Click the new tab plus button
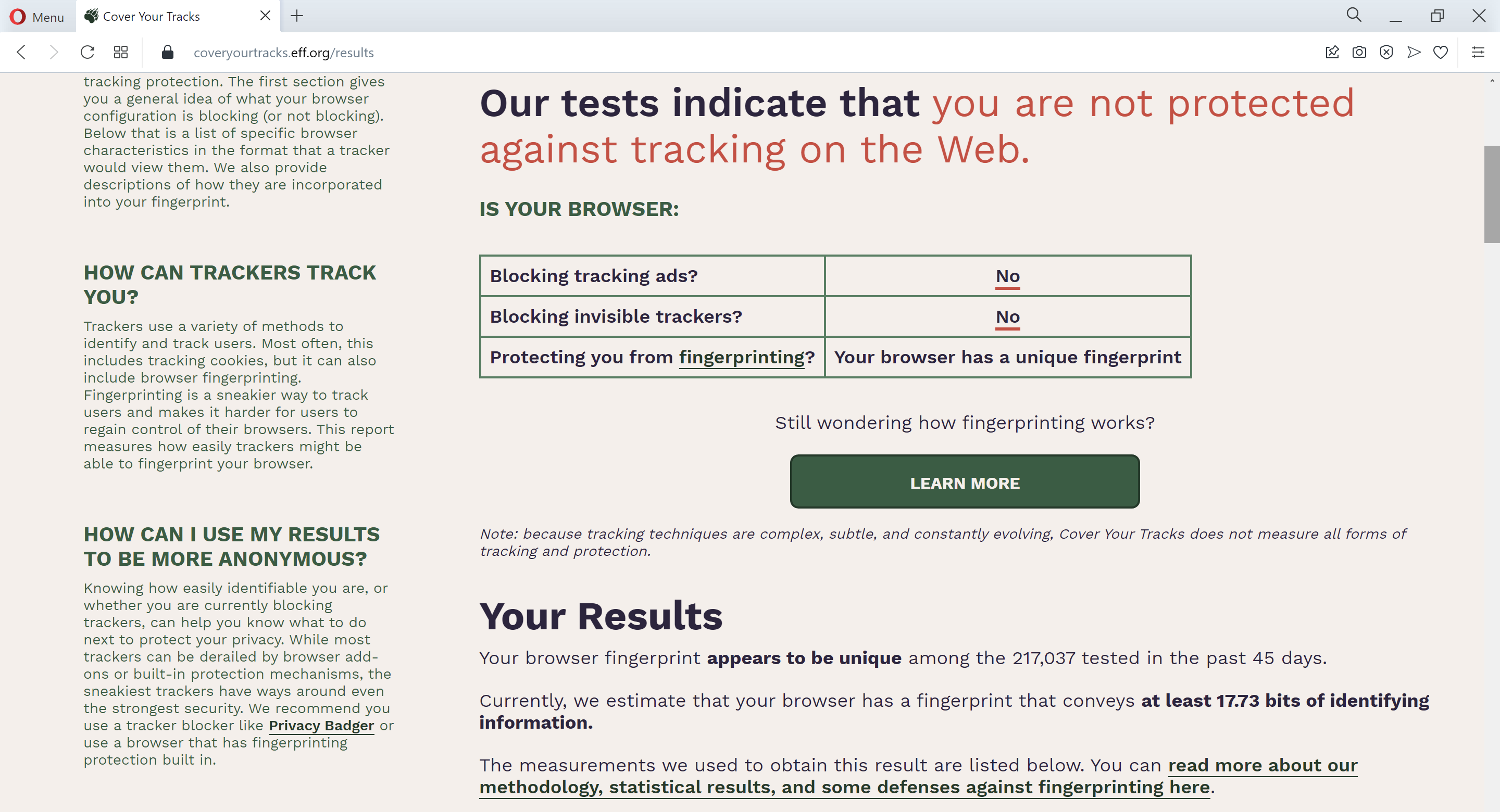Screen dimensions: 1500x812 297,16
